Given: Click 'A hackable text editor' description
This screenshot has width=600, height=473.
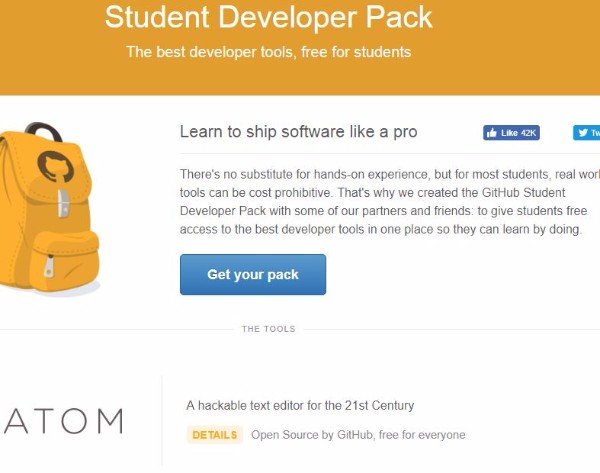Looking at the screenshot, I should pos(300,406).
